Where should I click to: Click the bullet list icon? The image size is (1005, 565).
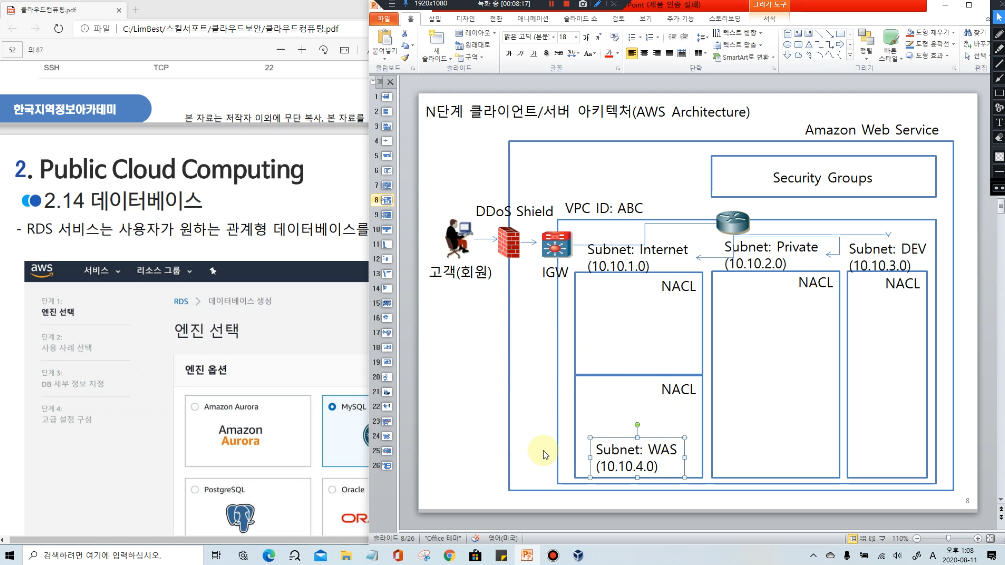pyautogui.click(x=633, y=37)
